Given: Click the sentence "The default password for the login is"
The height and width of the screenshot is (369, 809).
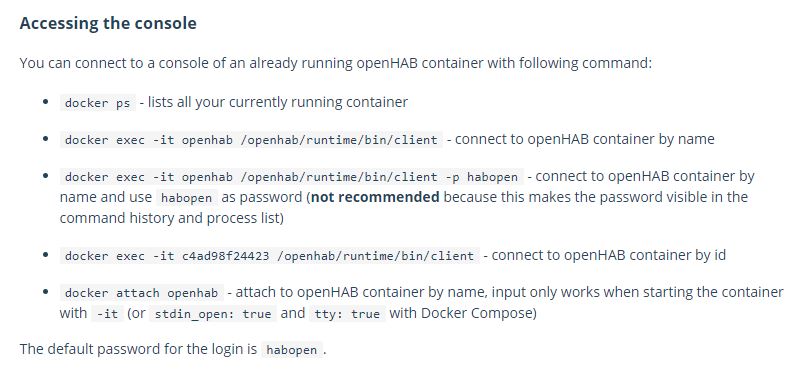Looking at the screenshot, I should [138, 349].
